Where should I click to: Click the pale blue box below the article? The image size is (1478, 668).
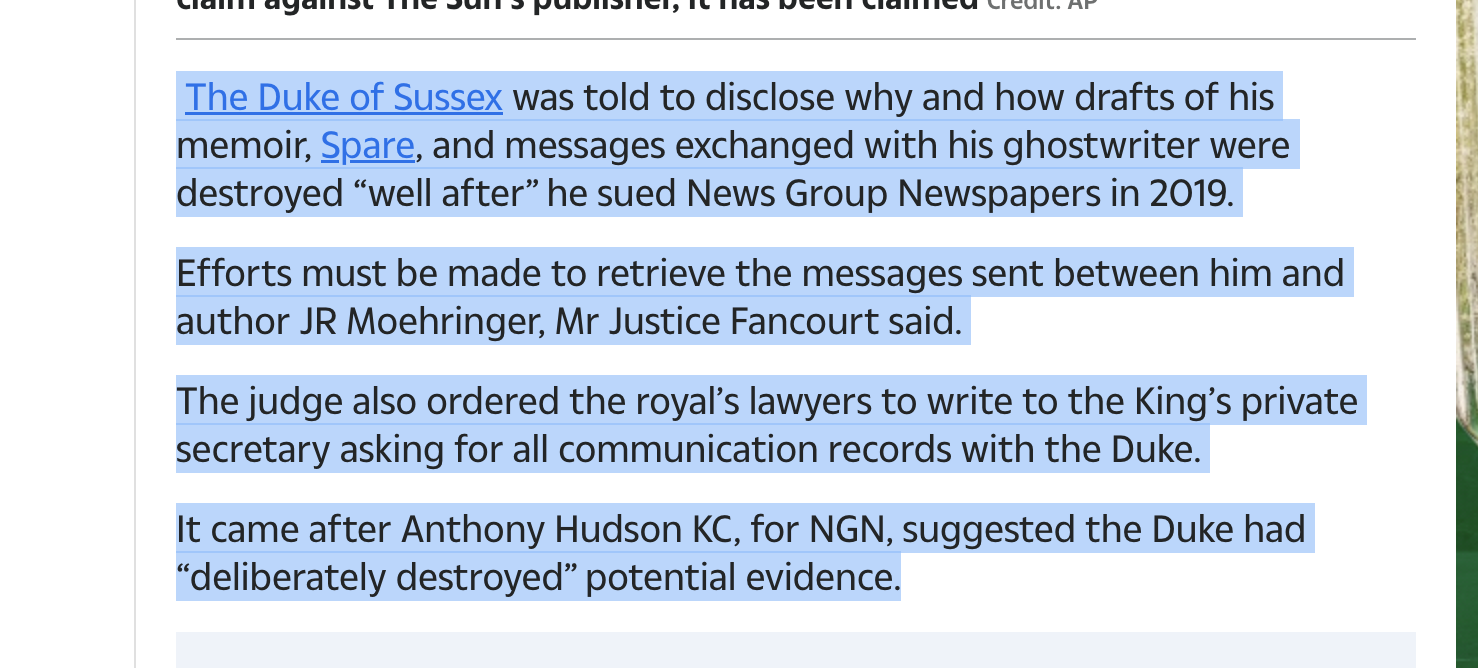[x=796, y=650]
